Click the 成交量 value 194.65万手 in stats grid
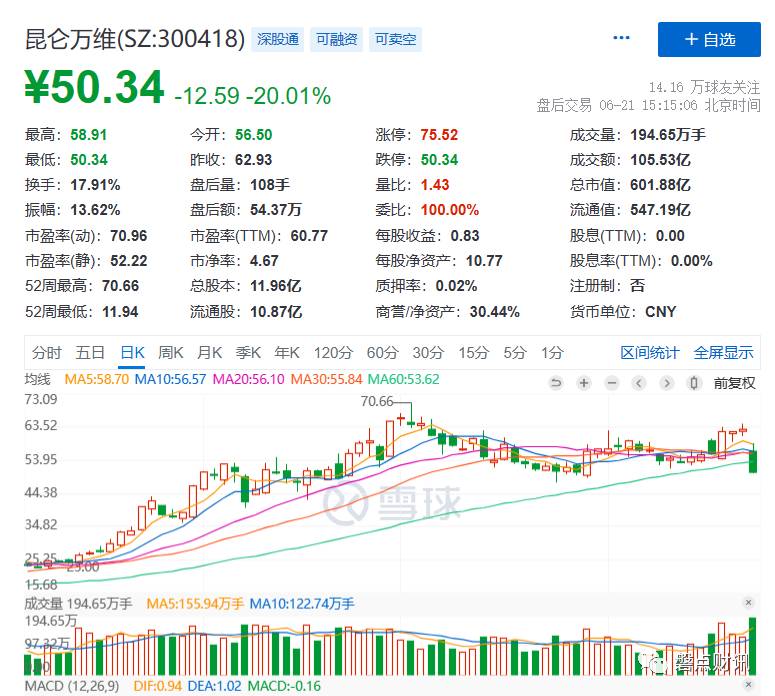Screen dimensions: 775x696 tap(668, 134)
